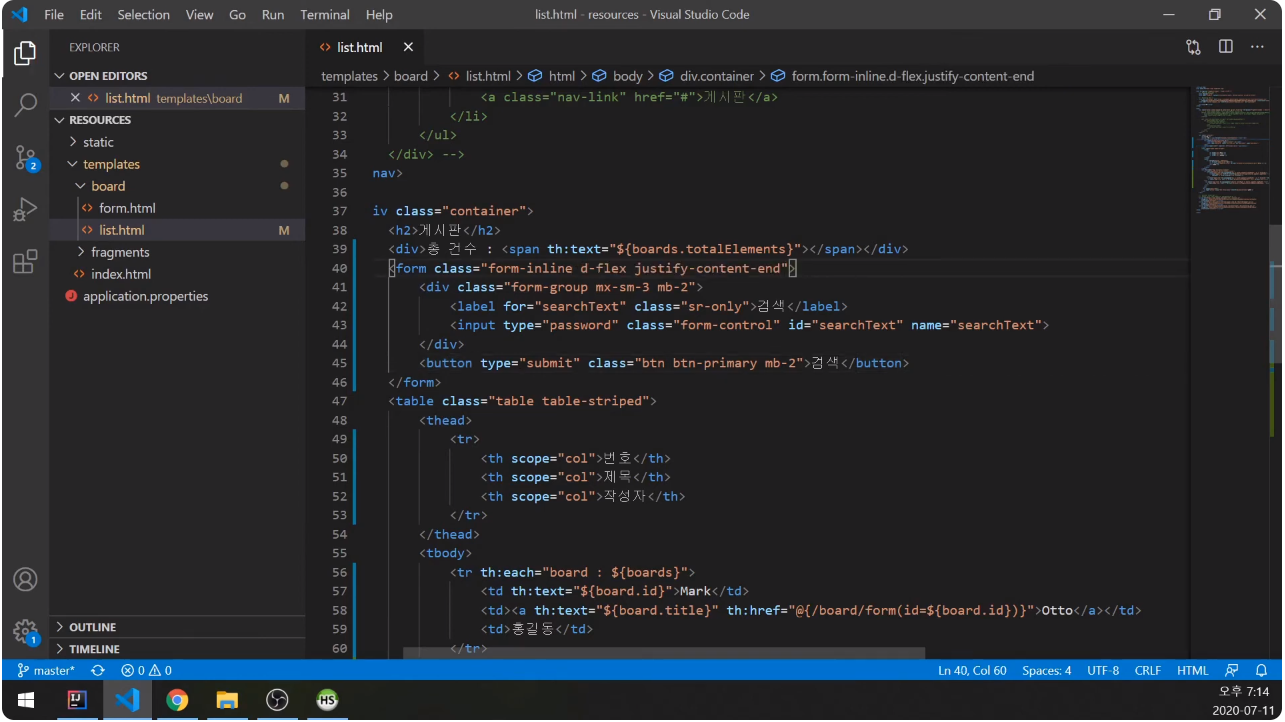This screenshot has height=722, width=1285.
Task: Change line endings via CRLF item
Action: click(1148, 670)
